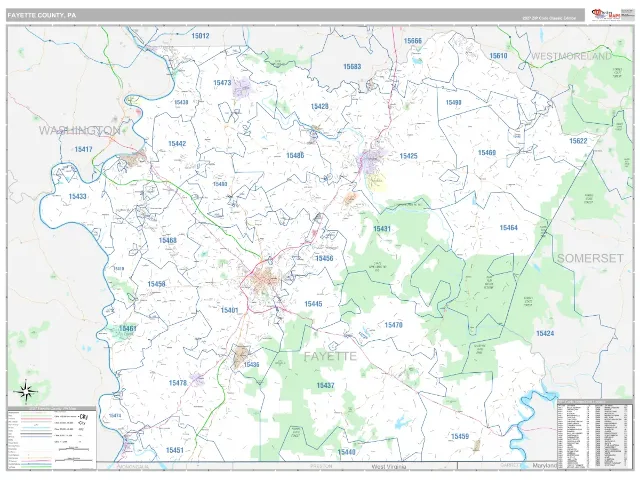Open the ZIP code index table
The width and height of the screenshot is (640, 480).
pyautogui.click(x=593, y=433)
